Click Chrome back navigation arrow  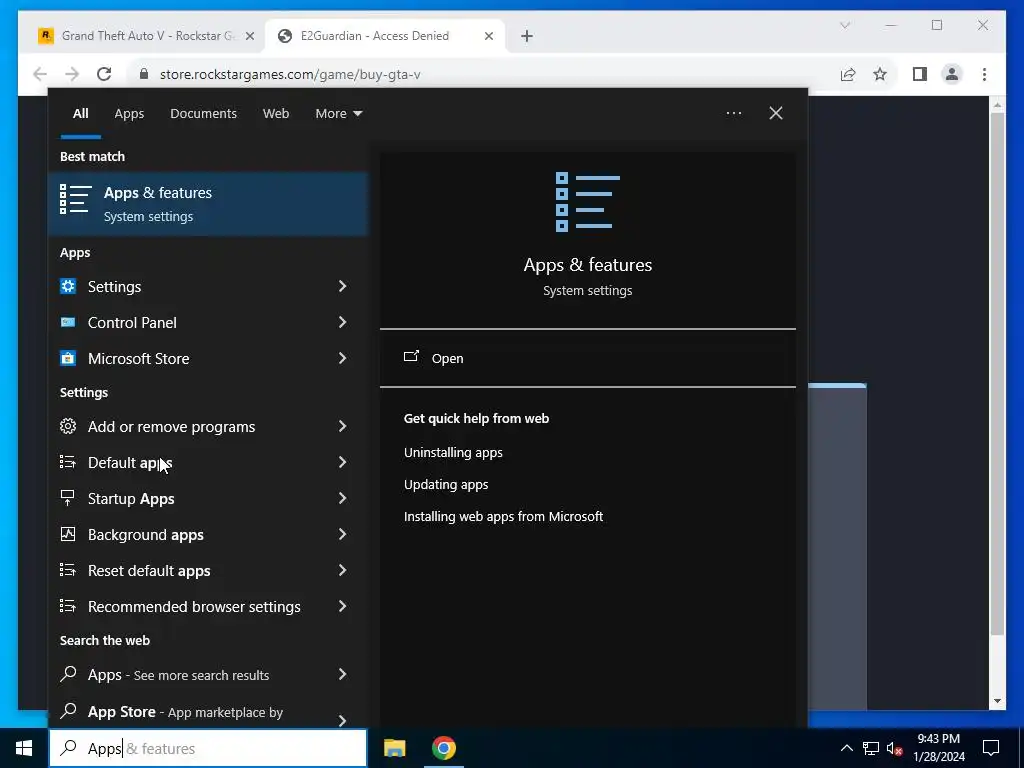pyautogui.click(x=40, y=74)
